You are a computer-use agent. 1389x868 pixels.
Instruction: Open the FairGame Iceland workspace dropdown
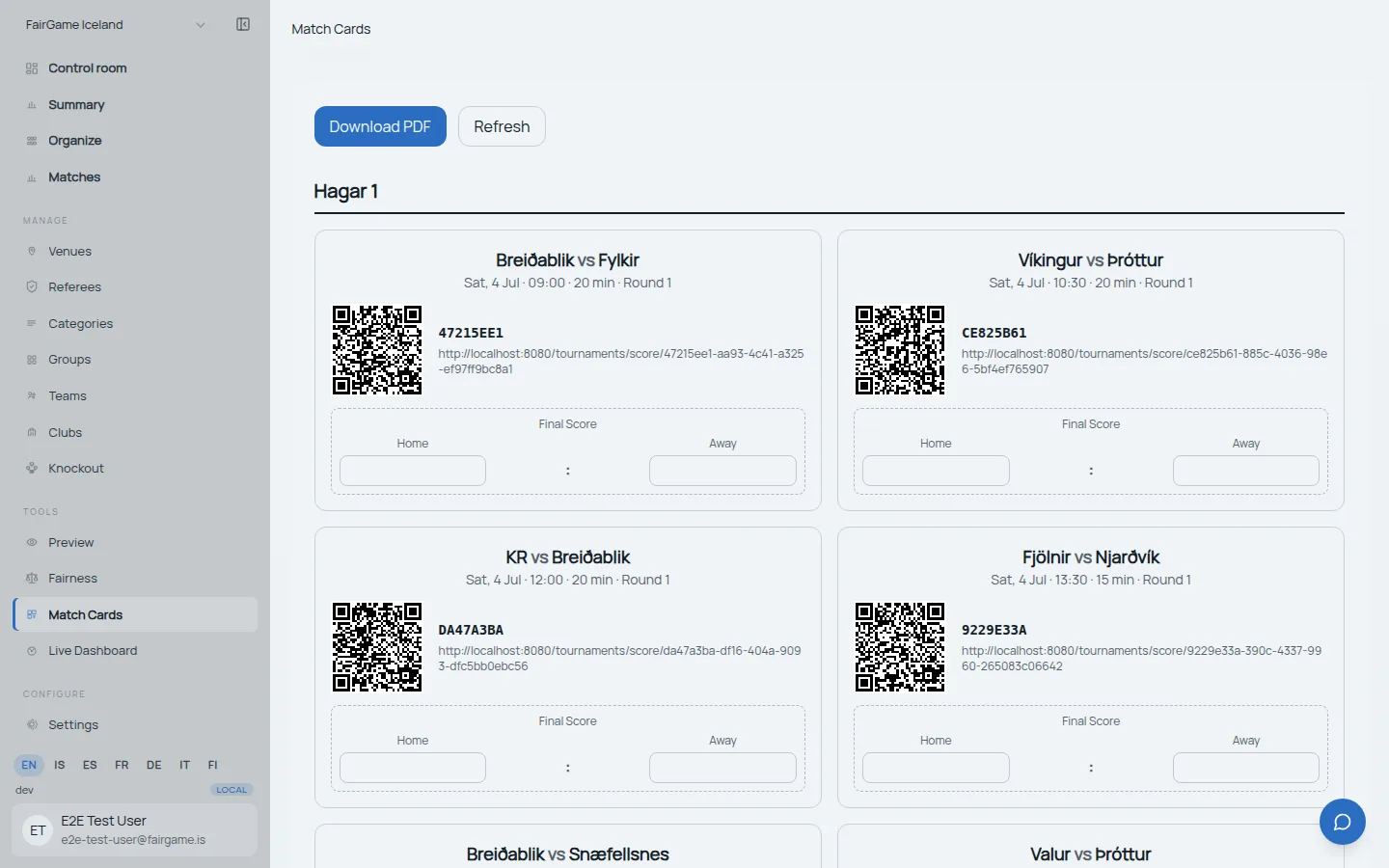click(x=116, y=25)
